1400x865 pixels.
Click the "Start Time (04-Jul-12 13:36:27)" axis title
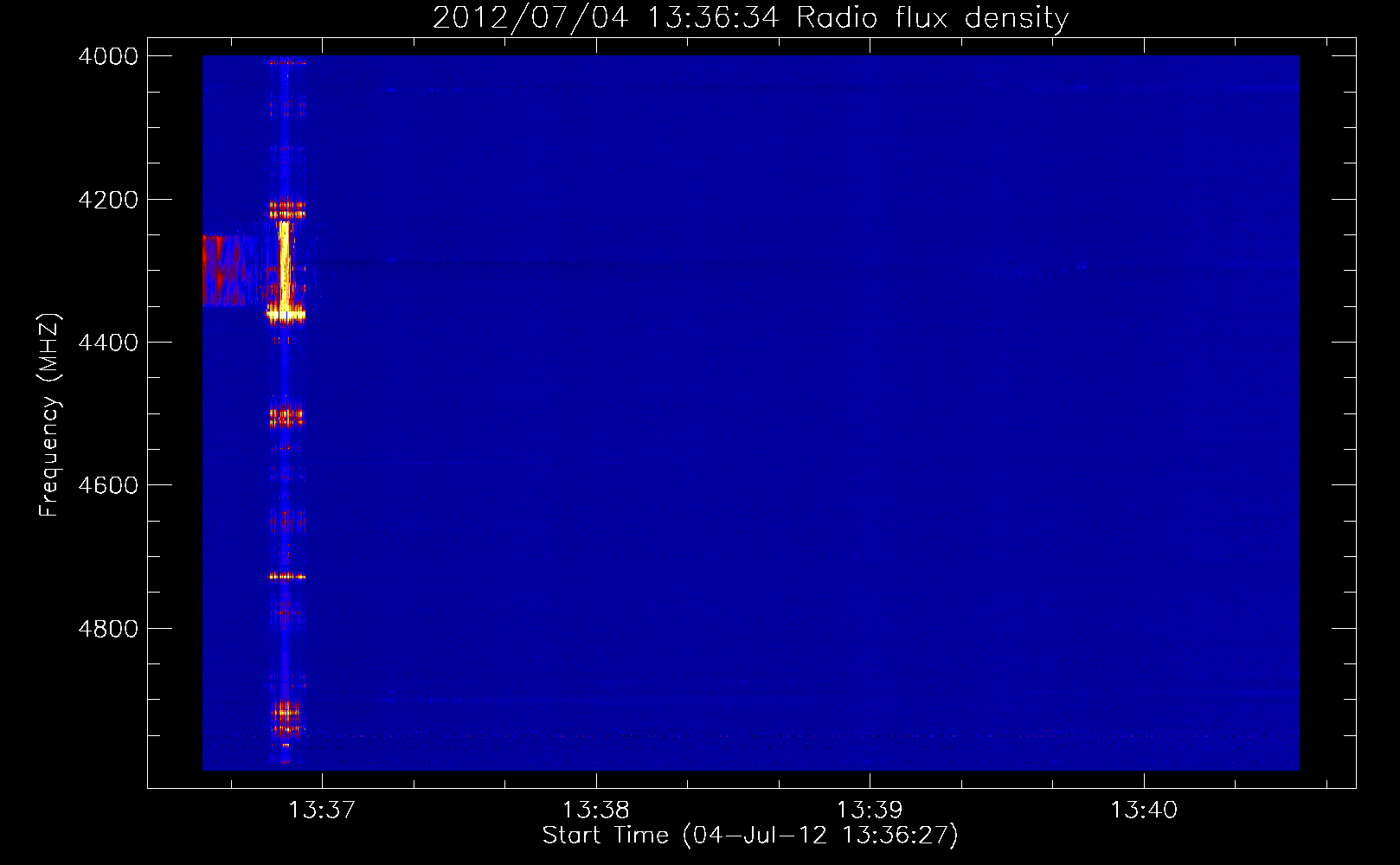tap(750, 836)
